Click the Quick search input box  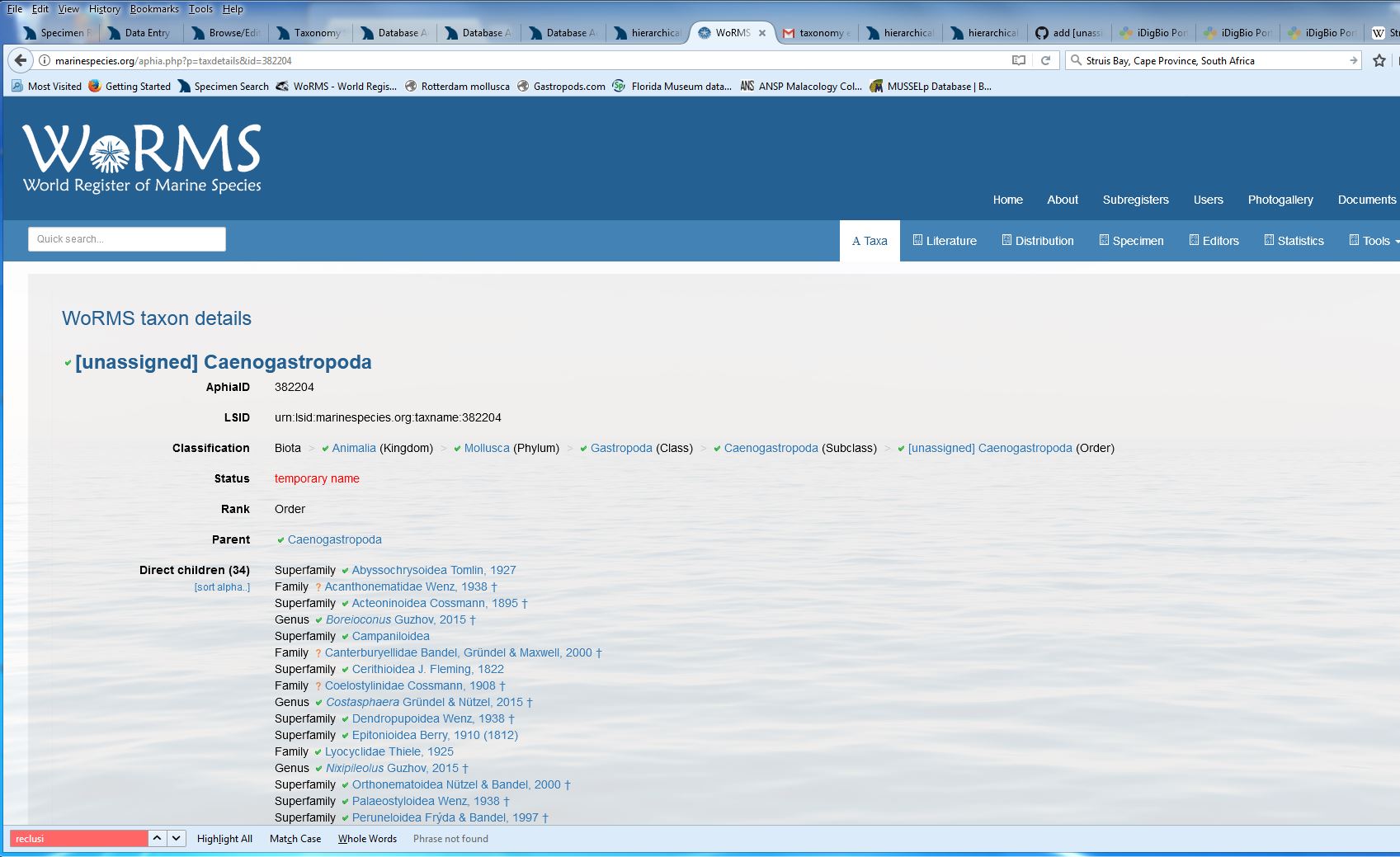[x=126, y=238]
